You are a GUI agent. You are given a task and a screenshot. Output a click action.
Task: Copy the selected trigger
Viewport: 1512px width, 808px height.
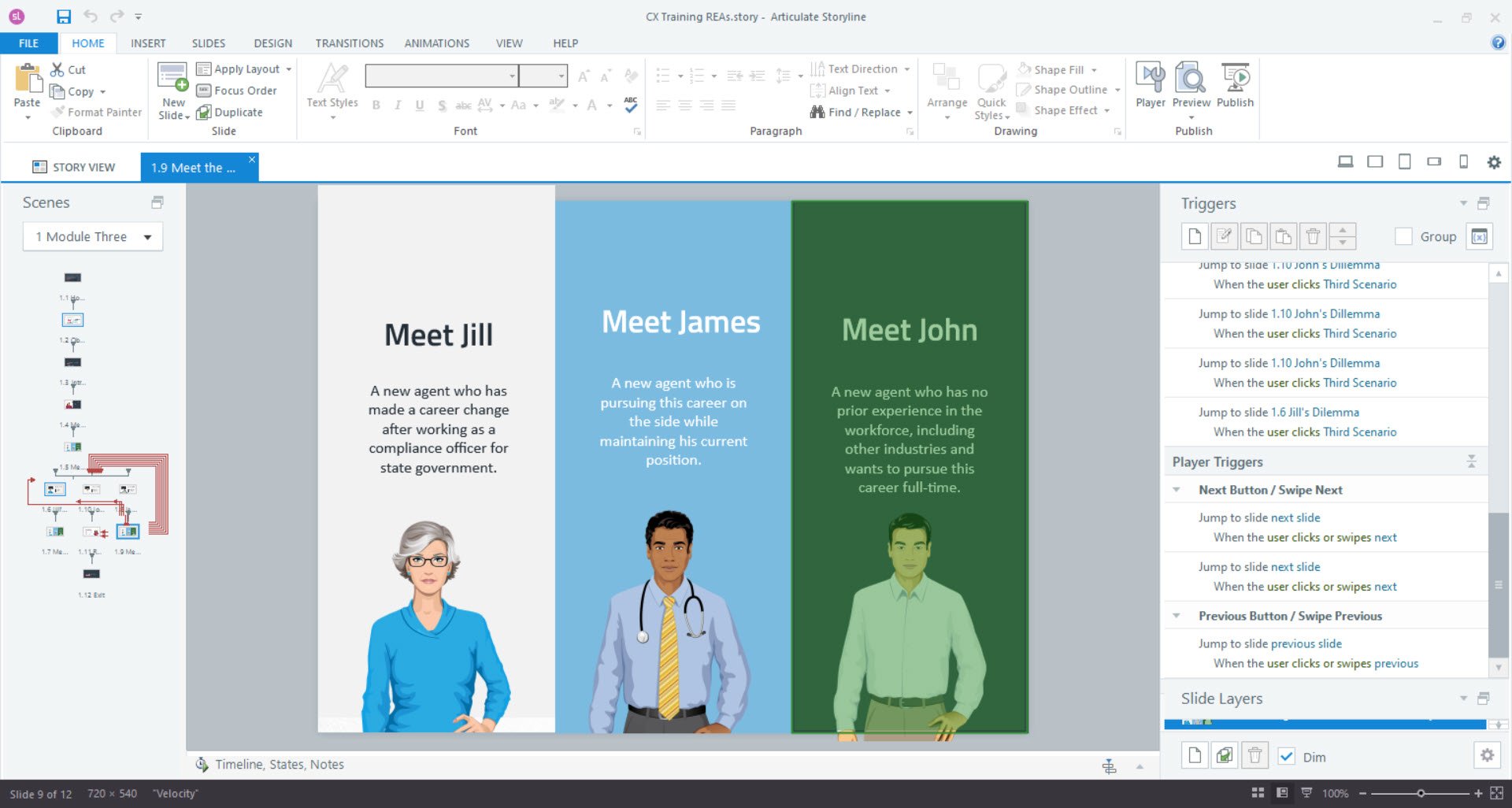point(1254,236)
